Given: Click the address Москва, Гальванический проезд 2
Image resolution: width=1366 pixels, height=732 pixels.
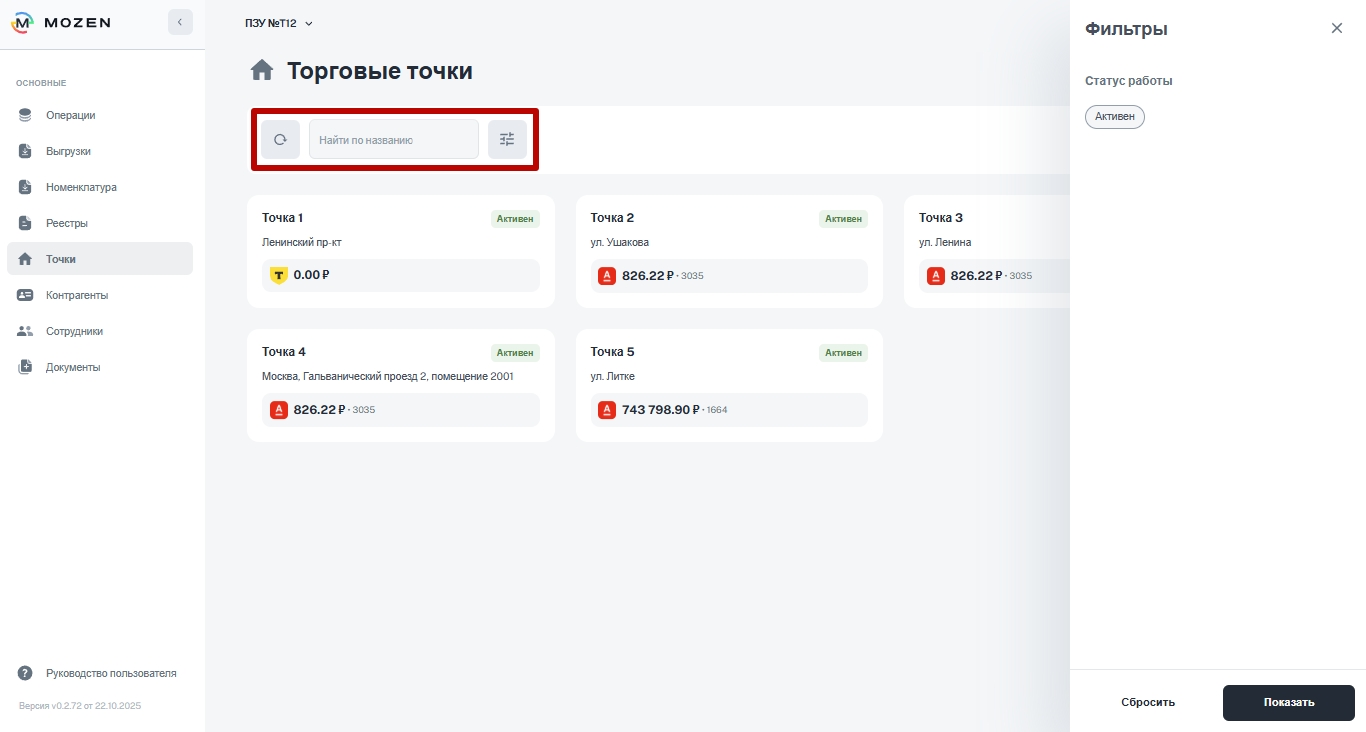Looking at the screenshot, I should pyautogui.click(x=388, y=376).
